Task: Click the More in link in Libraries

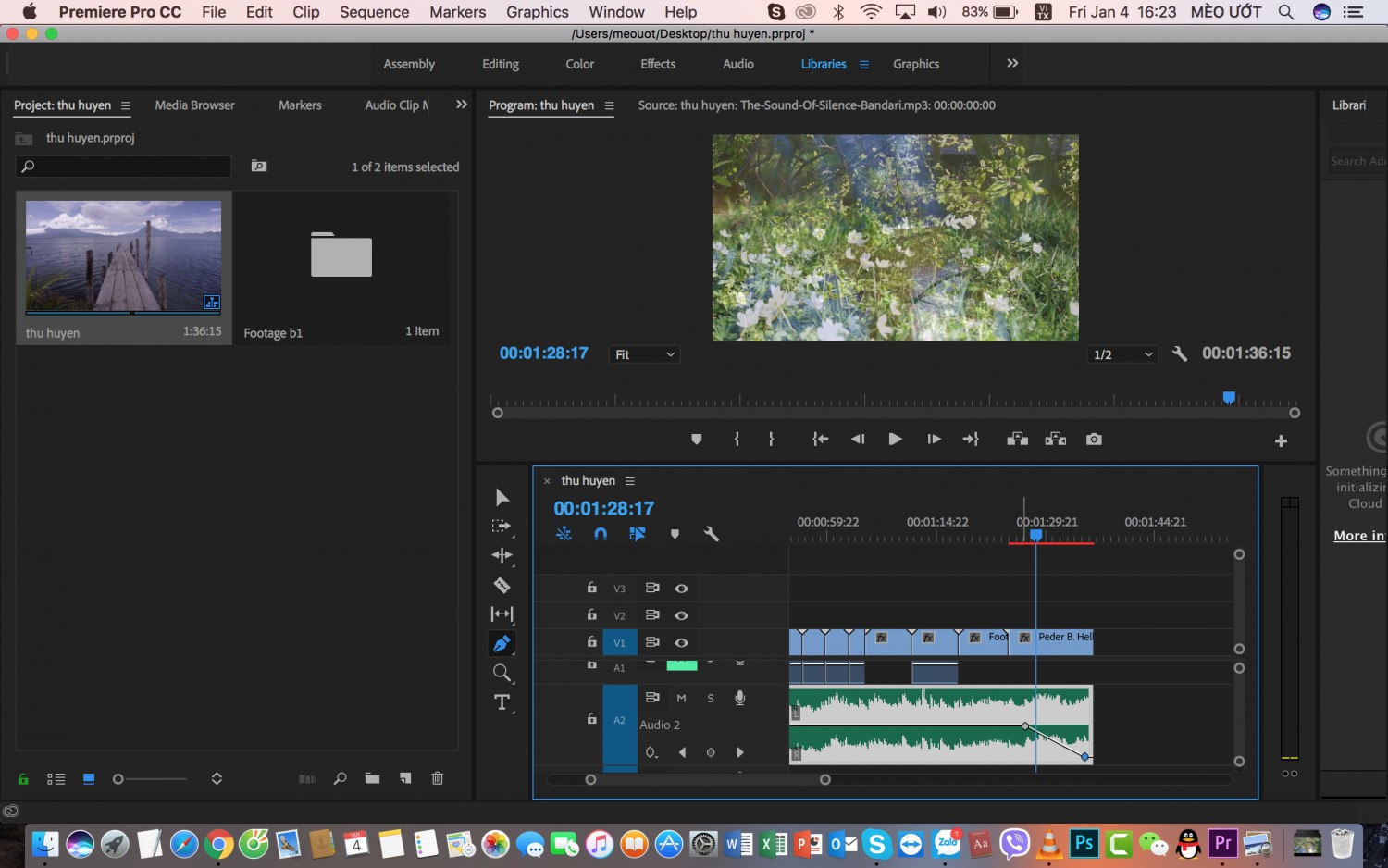Action: (1358, 536)
